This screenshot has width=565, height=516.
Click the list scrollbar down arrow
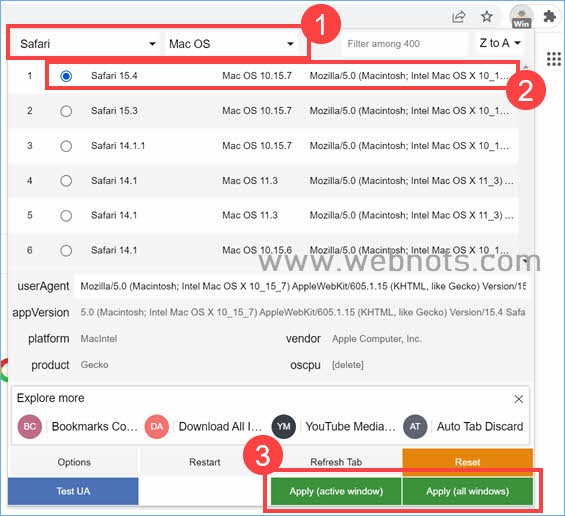(x=525, y=260)
